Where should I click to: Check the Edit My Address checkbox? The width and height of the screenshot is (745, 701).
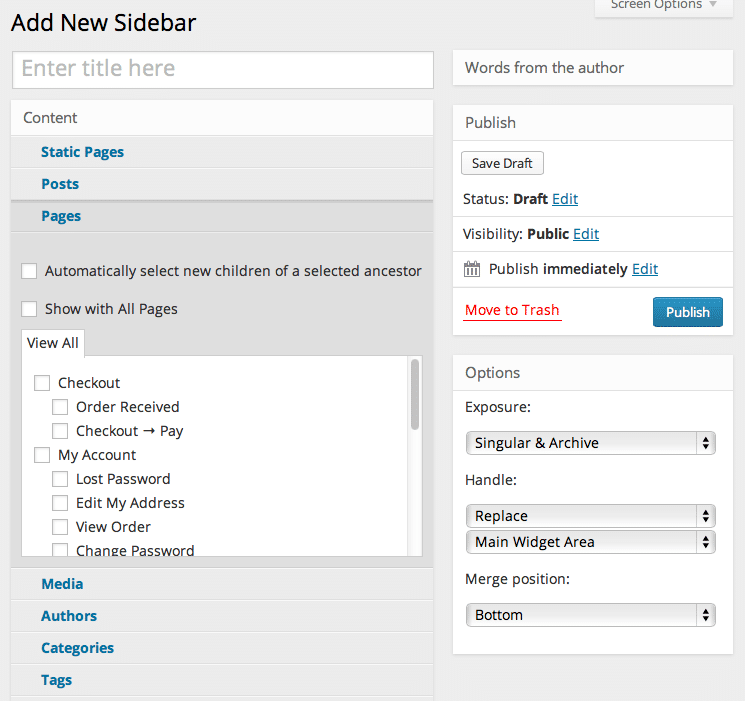[x=60, y=503]
